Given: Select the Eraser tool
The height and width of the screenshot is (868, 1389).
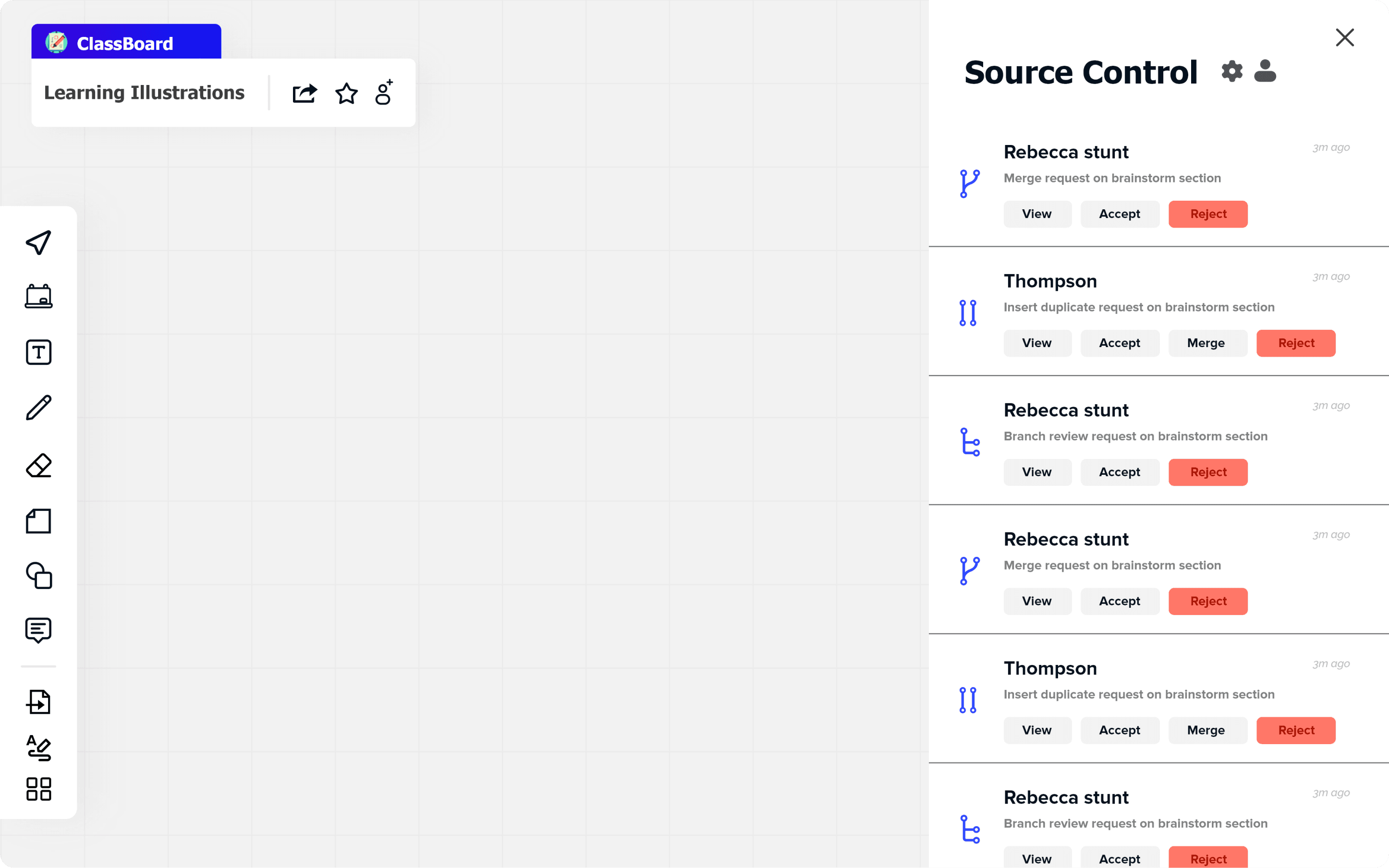Looking at the screenshot, I should (x=38, y=465).
